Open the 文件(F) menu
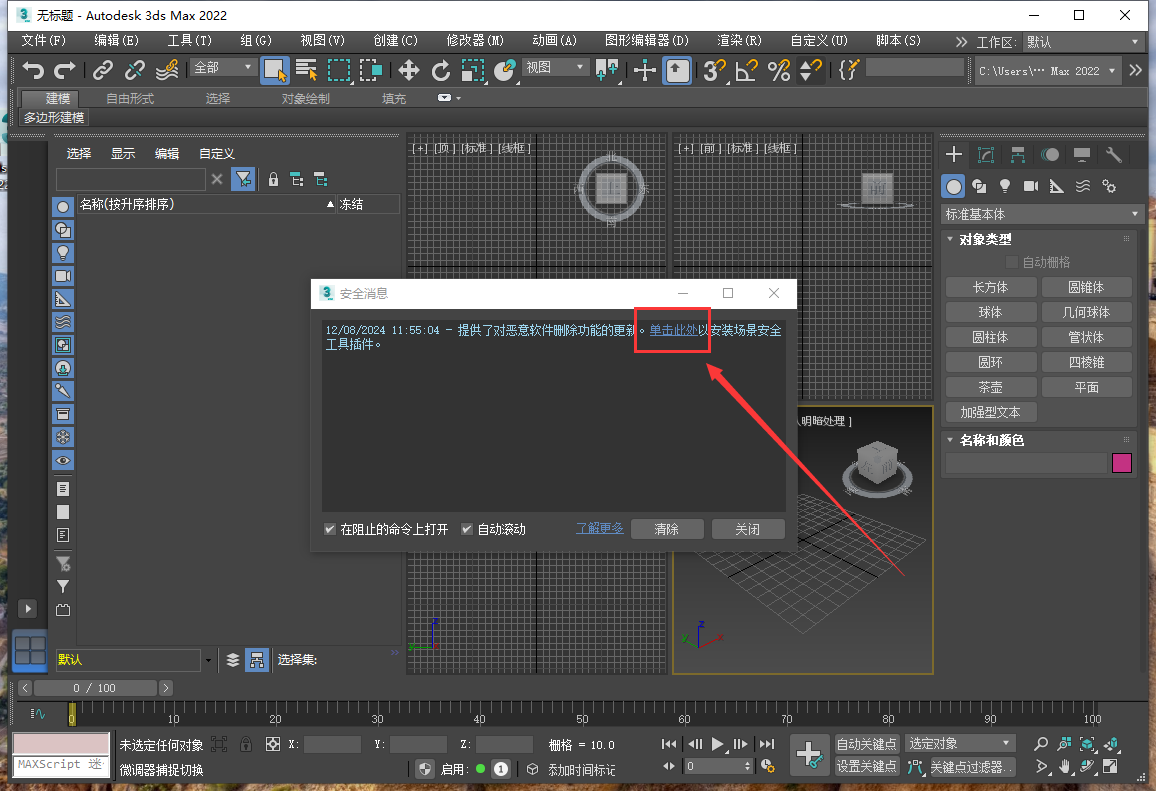 43,41
